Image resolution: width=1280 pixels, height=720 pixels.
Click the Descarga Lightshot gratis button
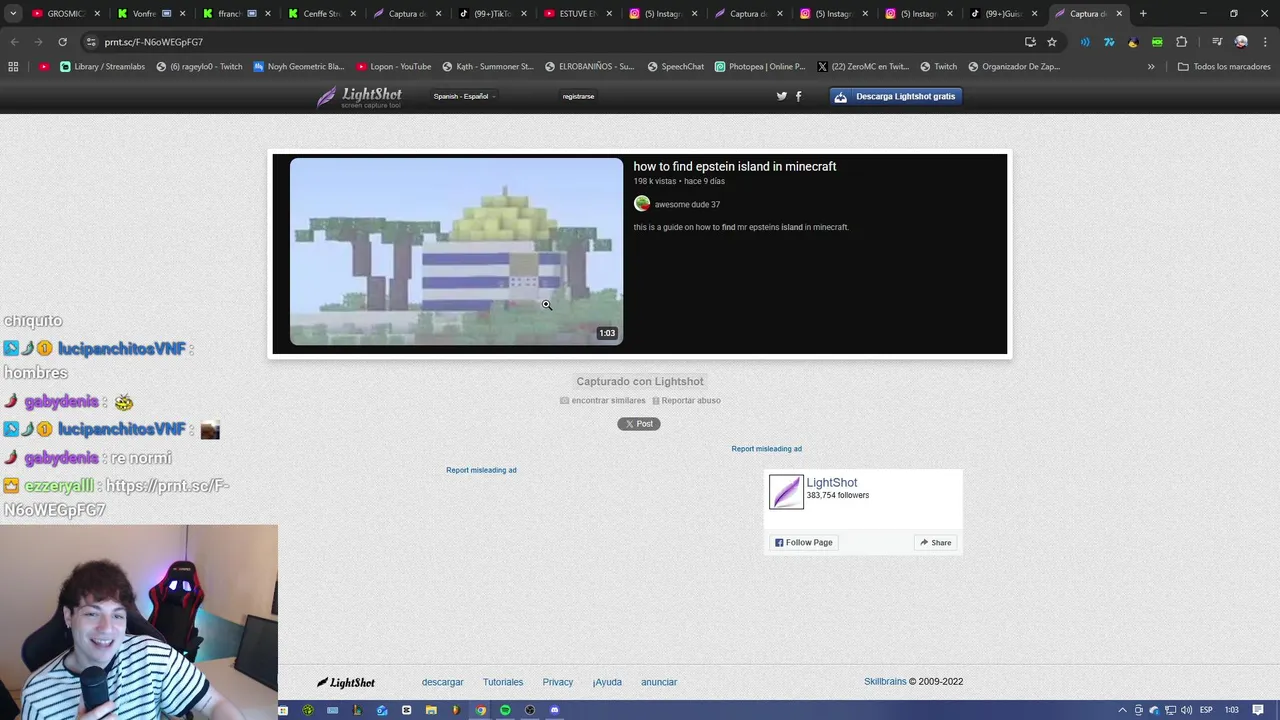click(x=896, y=96)
